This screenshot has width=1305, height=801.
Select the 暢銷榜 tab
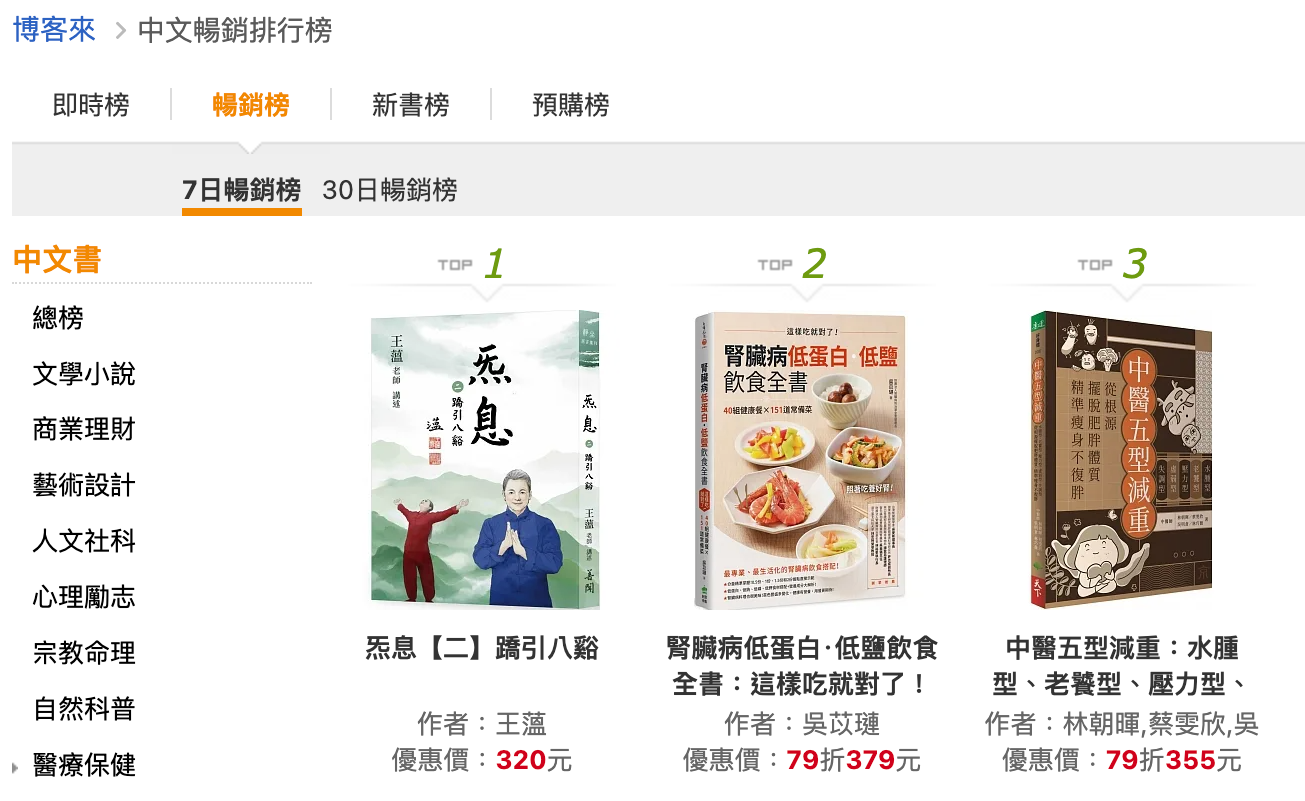point(251,105)
